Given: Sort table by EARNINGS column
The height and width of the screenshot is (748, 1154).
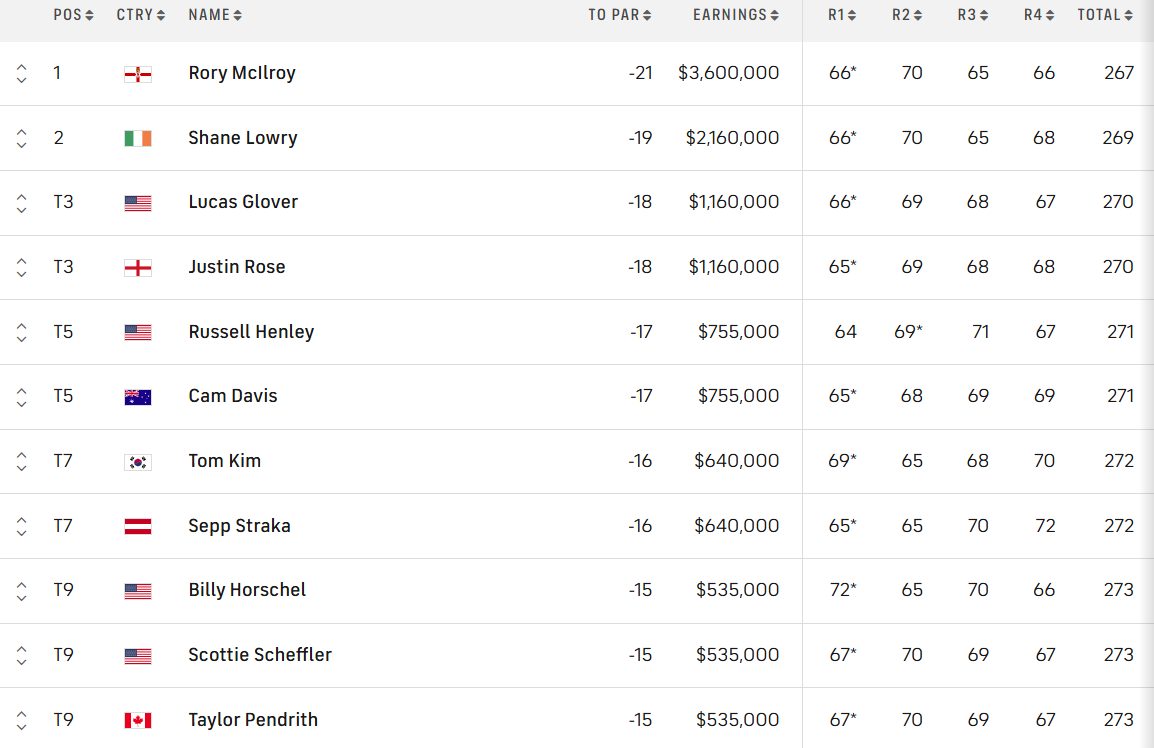Looking at the screenshot, I should 736,15.
